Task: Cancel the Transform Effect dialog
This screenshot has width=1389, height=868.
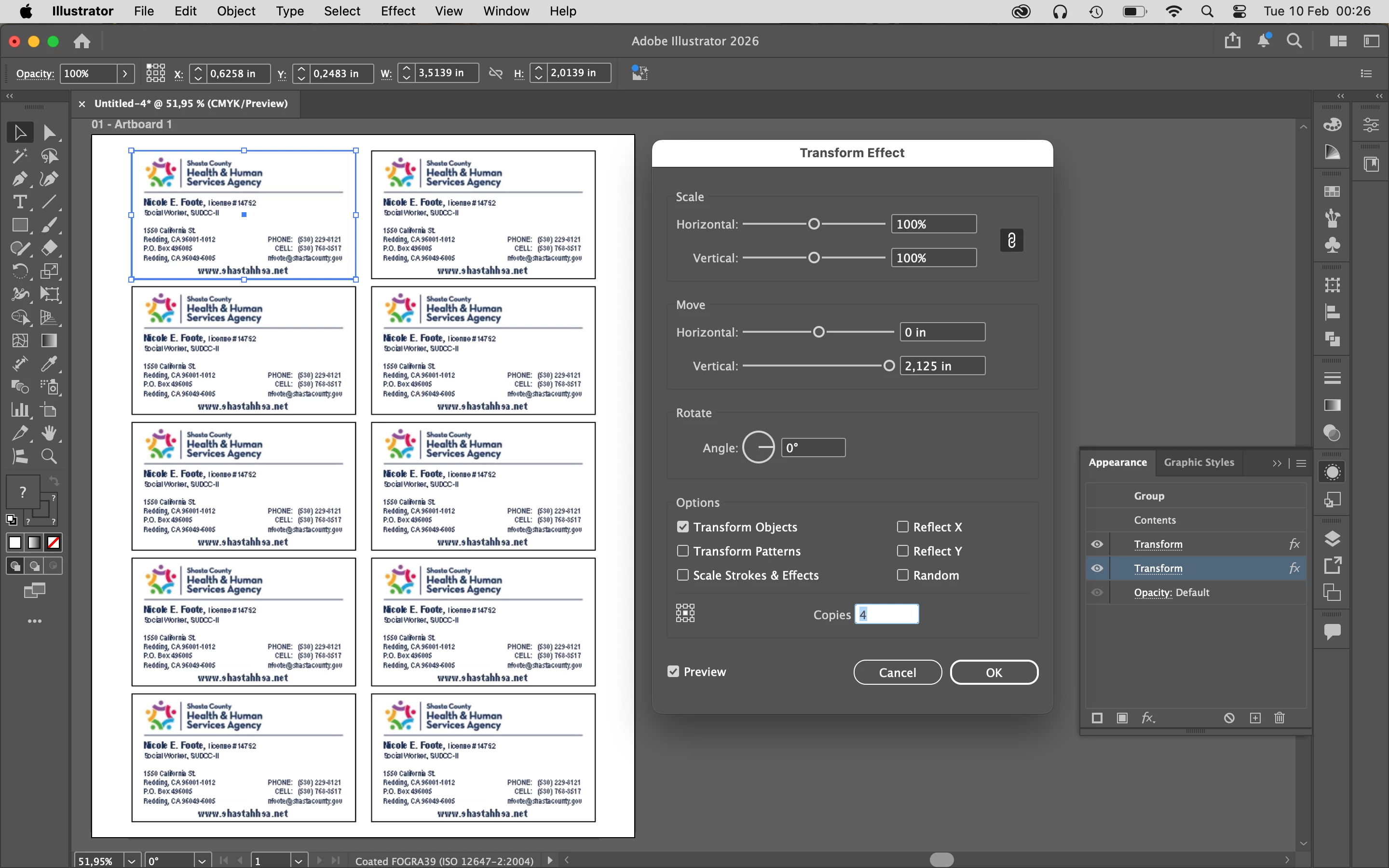Action: tap(897, 672)
